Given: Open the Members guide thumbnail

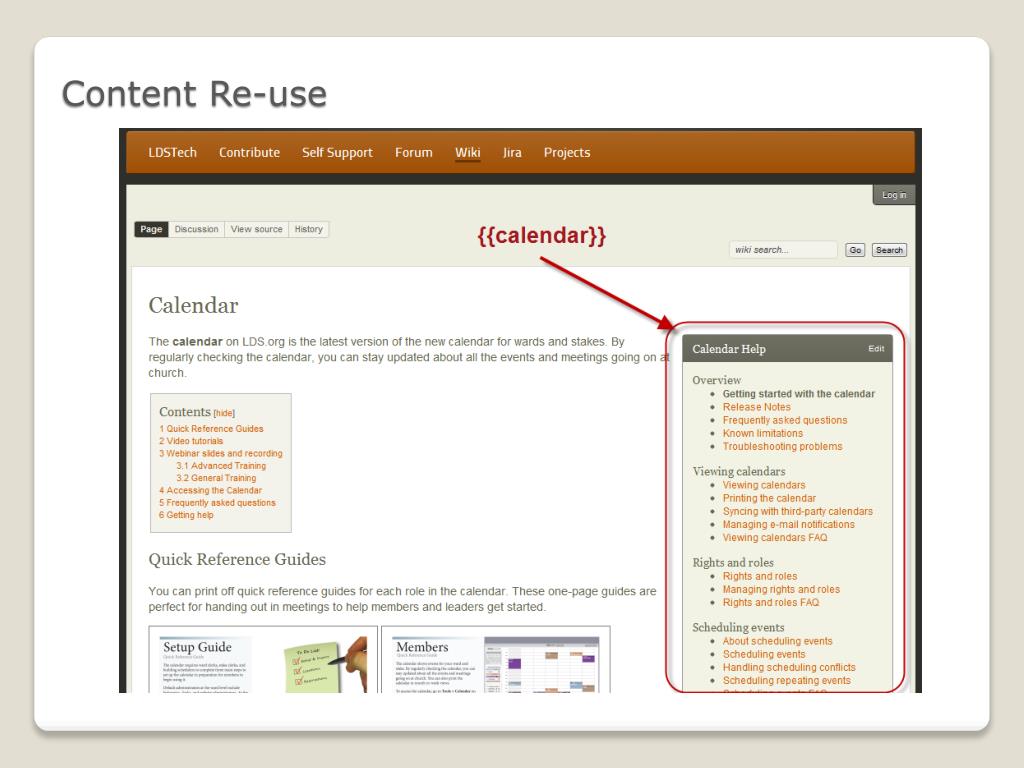Looking at the screenshot, I should click(496, 660).
